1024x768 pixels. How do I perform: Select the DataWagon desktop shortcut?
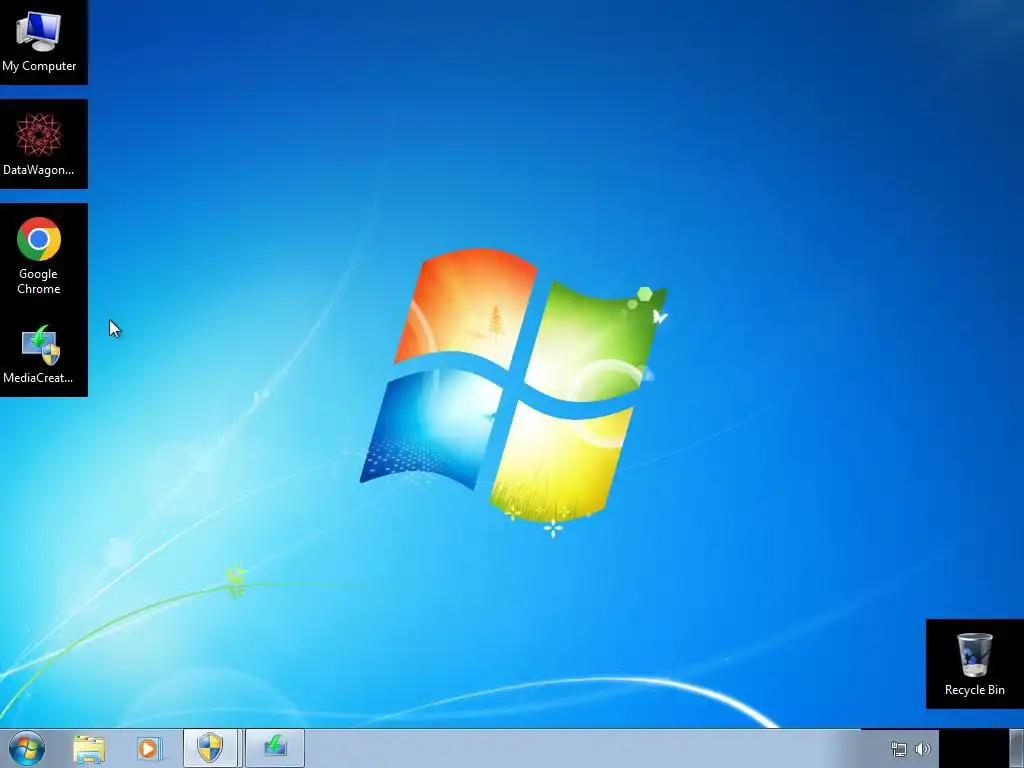(x=39, y=144)
